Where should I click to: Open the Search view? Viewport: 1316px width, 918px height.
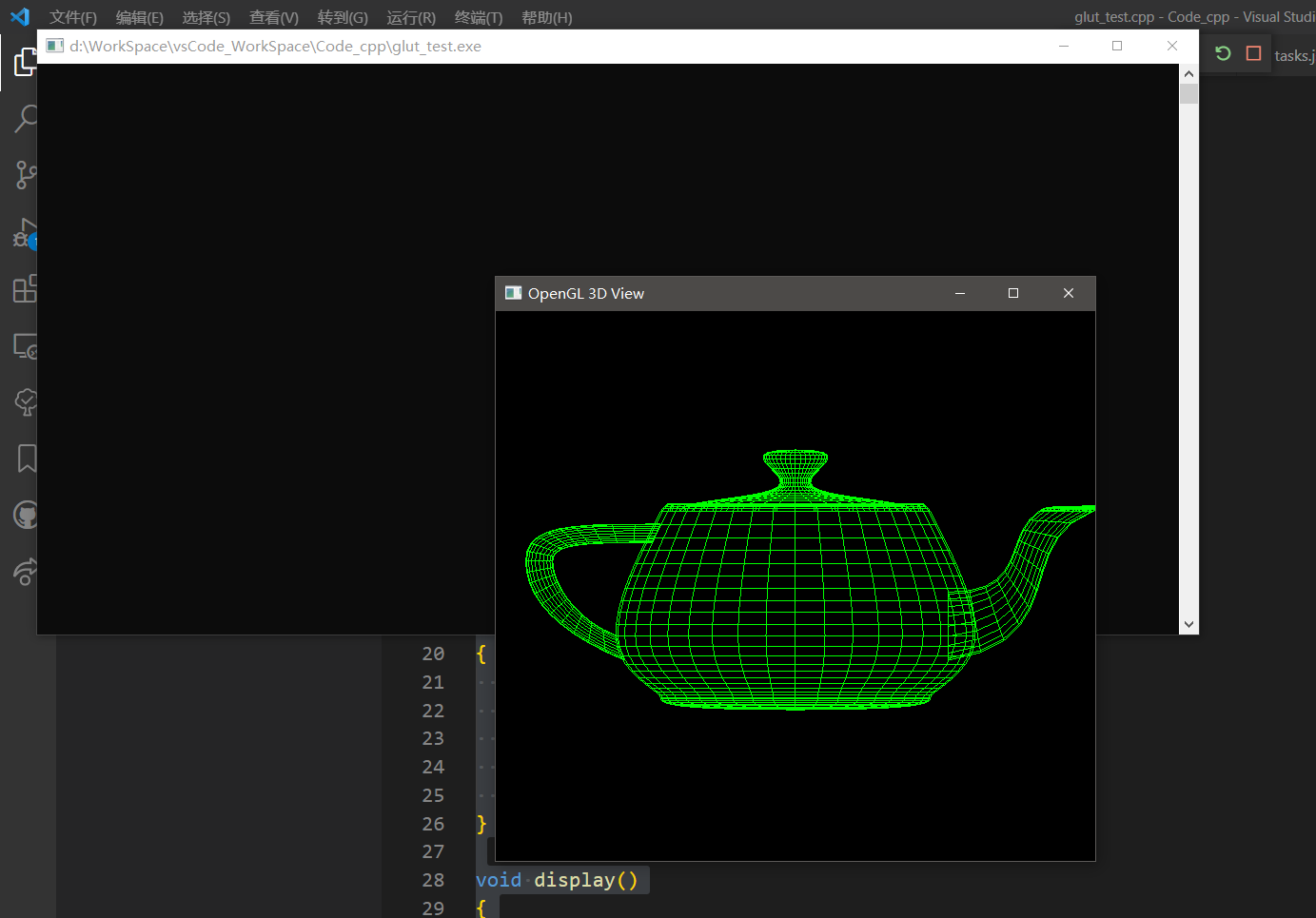(24, 119)
